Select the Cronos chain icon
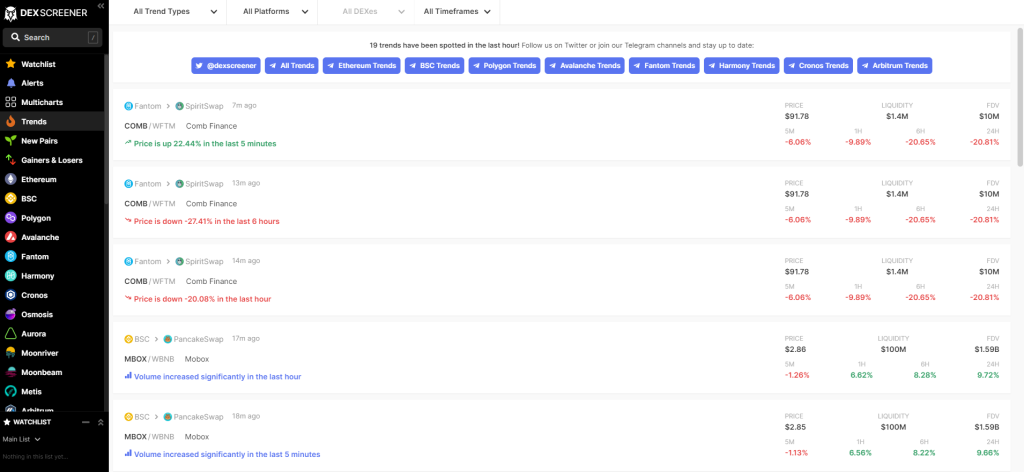 [x=10, y=295]
